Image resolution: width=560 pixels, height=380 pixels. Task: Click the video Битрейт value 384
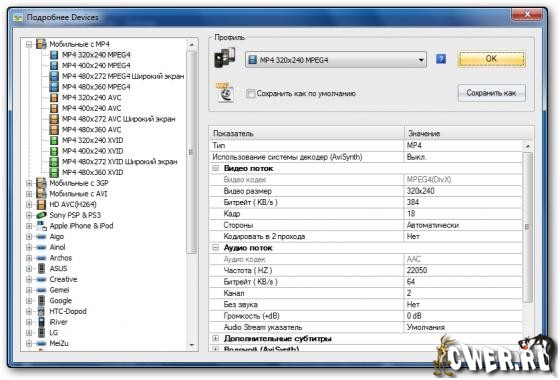pos(412,202)
